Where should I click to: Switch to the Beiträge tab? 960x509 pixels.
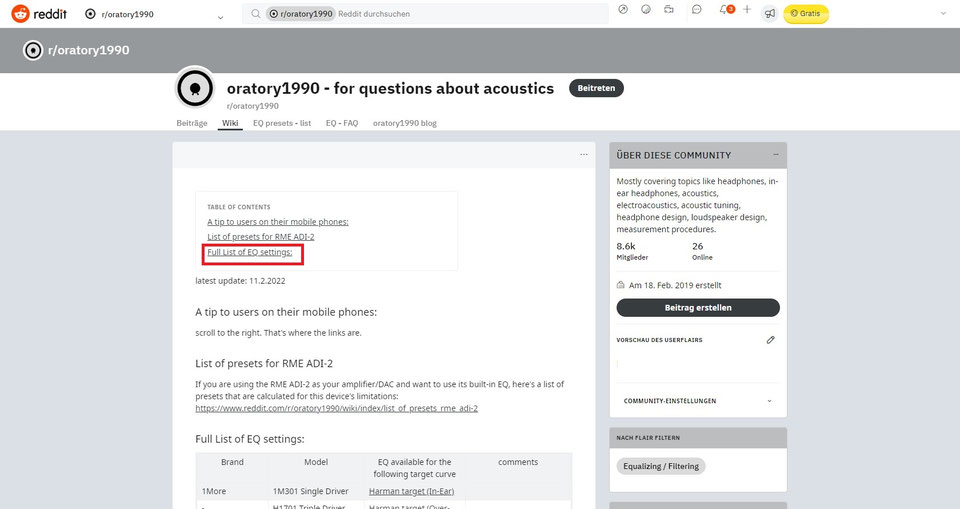point(192,123)
